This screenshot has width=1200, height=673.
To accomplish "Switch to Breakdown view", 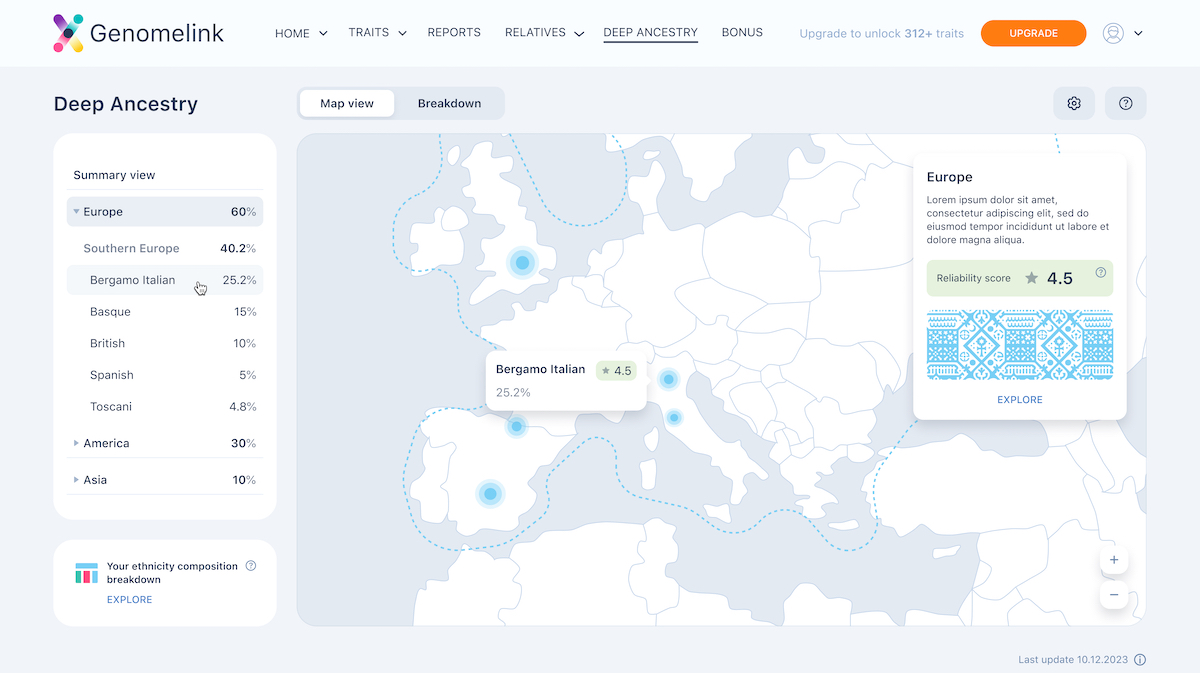I will coord(448,103).
